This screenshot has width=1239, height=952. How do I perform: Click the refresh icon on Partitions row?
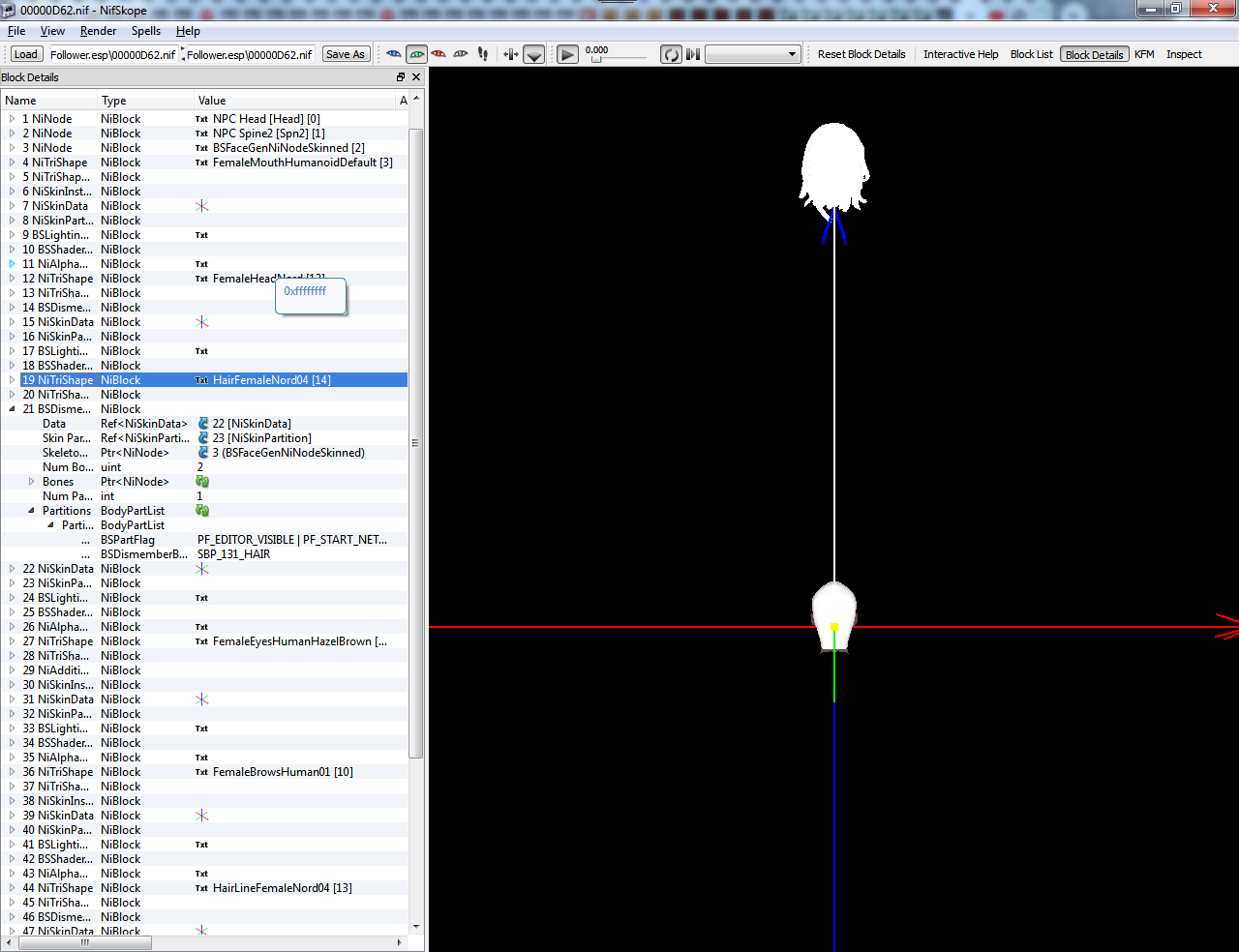point(202,511)
